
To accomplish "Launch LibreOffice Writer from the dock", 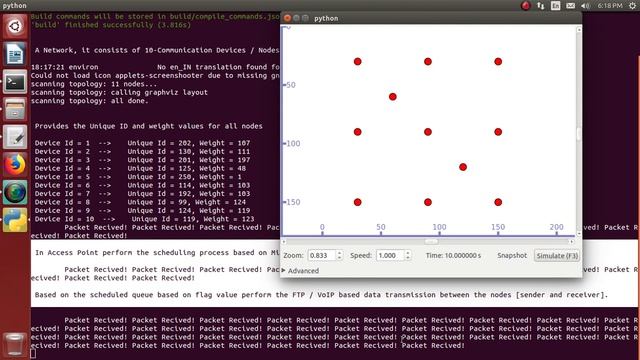I will point(15,54).
